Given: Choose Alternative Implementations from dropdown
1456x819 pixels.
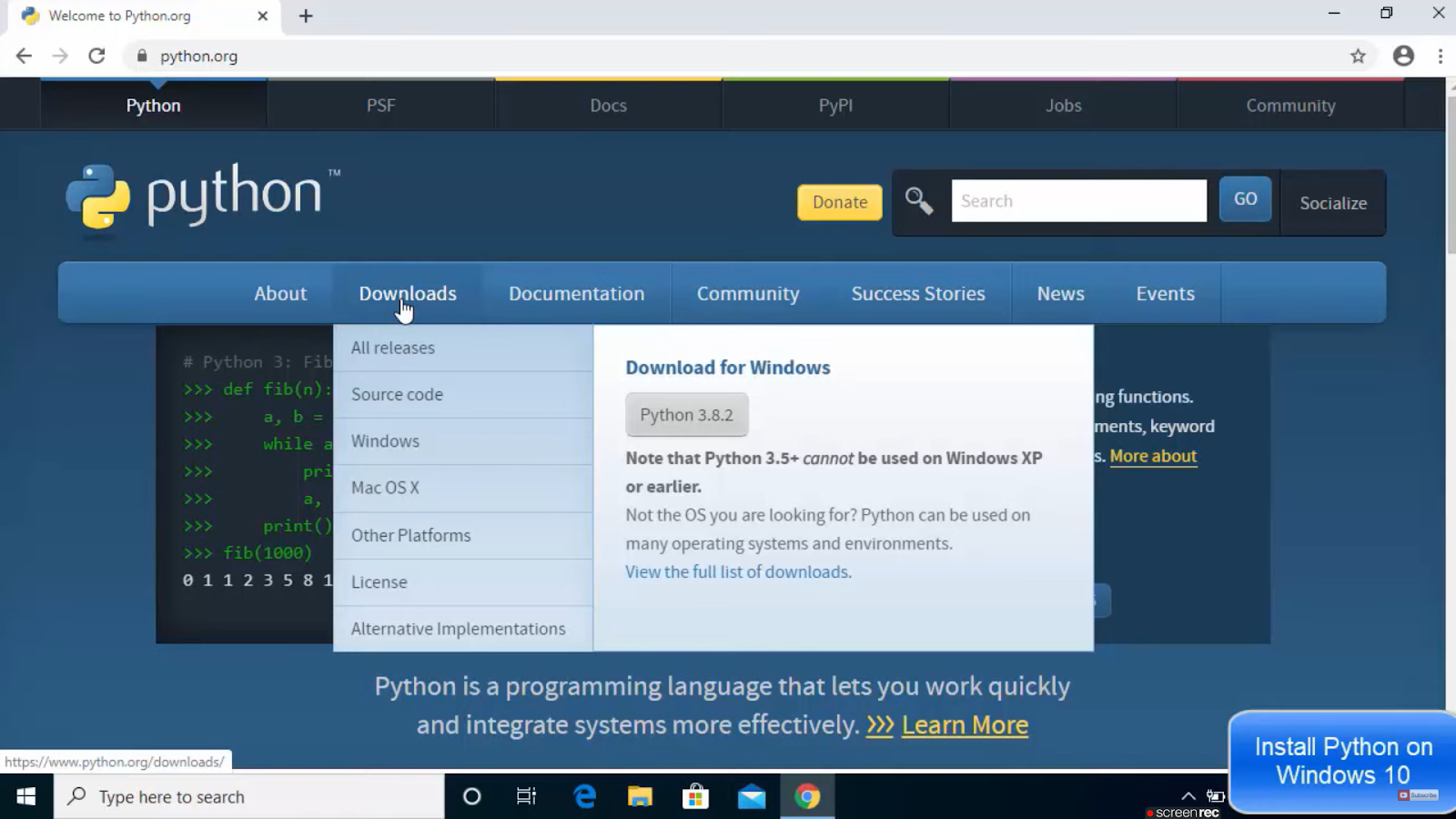Looking at the screenshot, I should (463, 629).
